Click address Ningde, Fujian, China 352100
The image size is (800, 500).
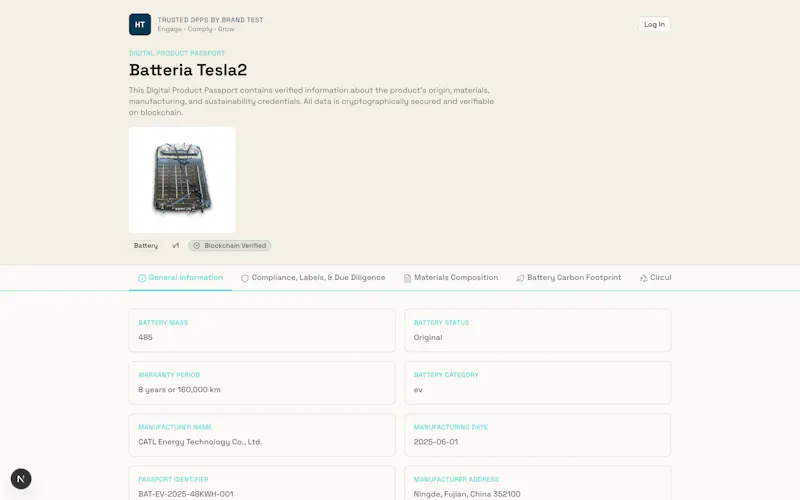tap(467, 494)
